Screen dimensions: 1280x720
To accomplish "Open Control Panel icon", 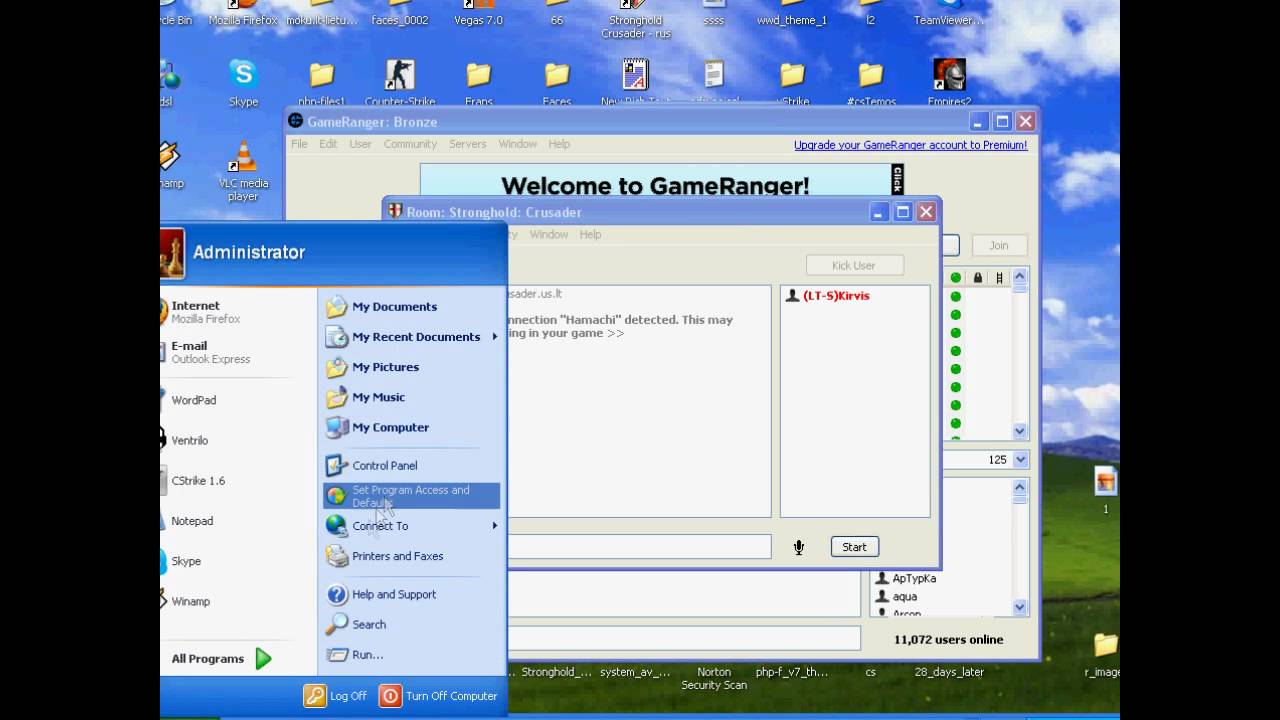I will click(x=337, y=465).
